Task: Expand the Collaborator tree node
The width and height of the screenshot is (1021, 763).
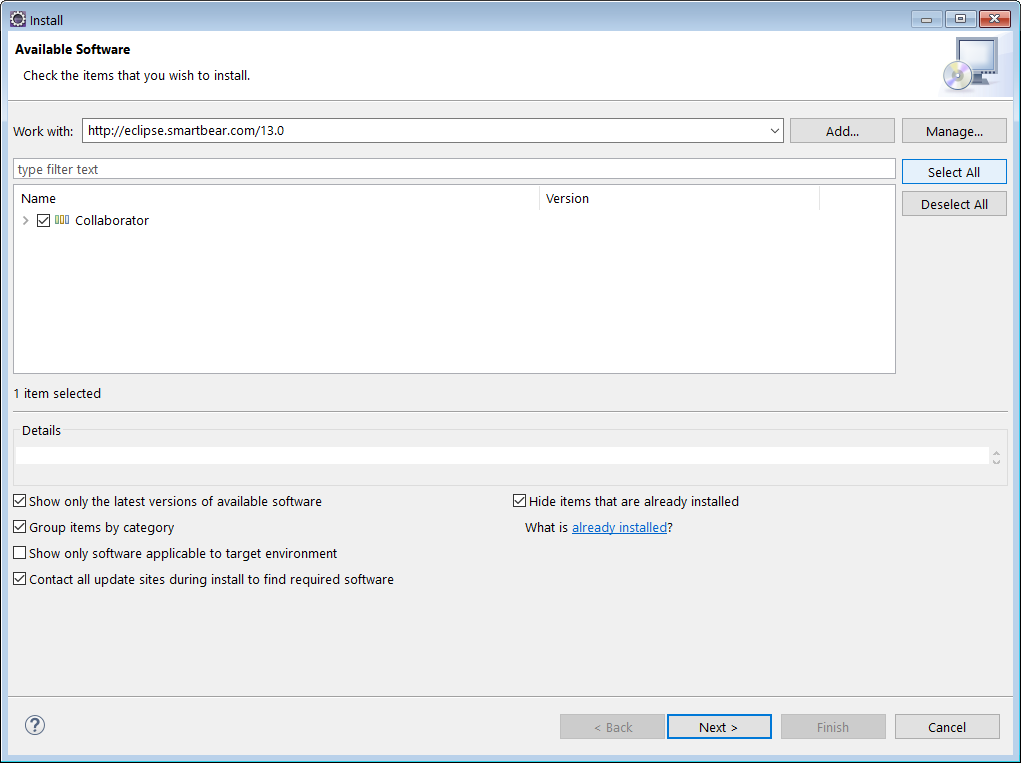Action: point(26,220)
